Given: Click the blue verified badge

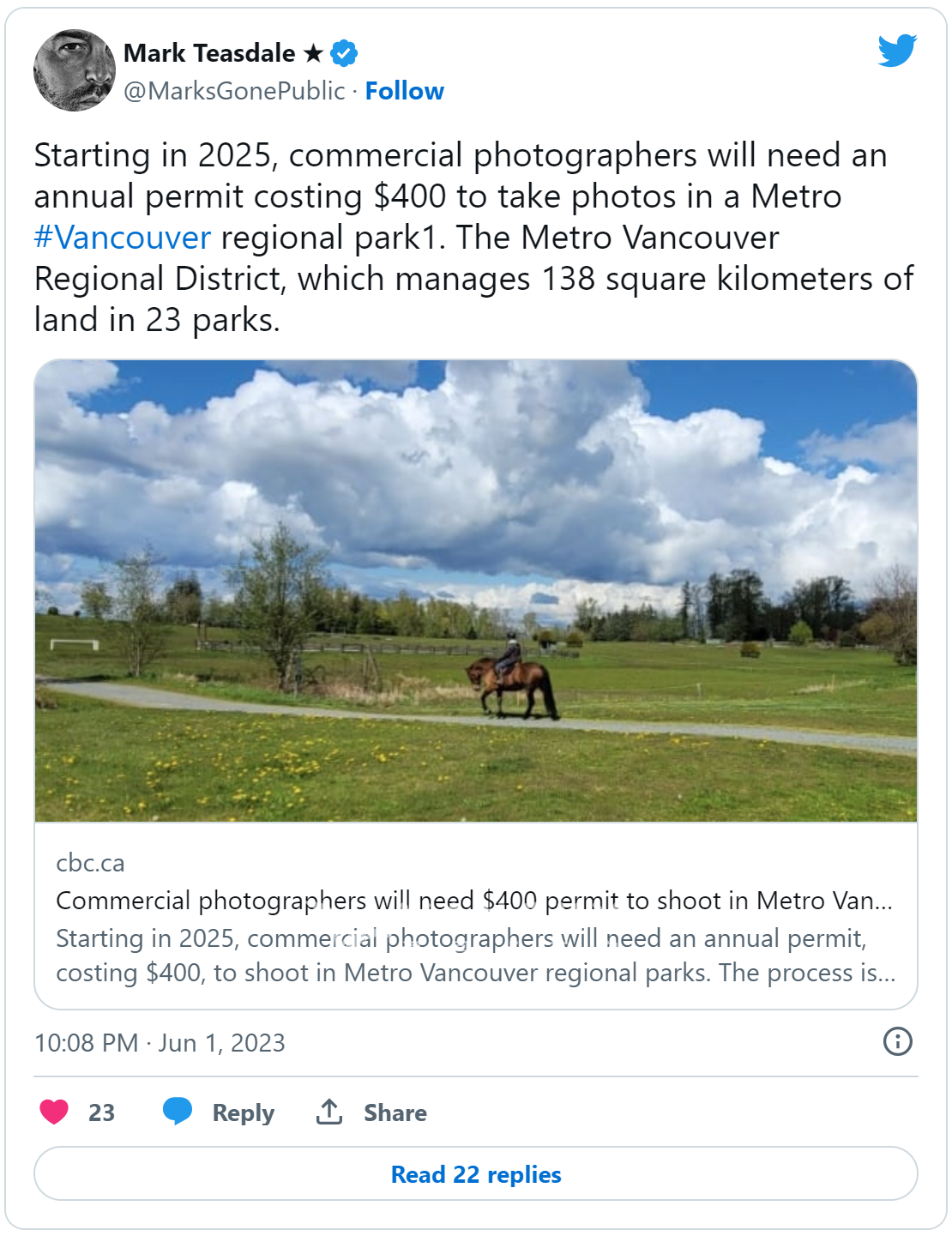Looking at the screenshot, I should (344, 53).
